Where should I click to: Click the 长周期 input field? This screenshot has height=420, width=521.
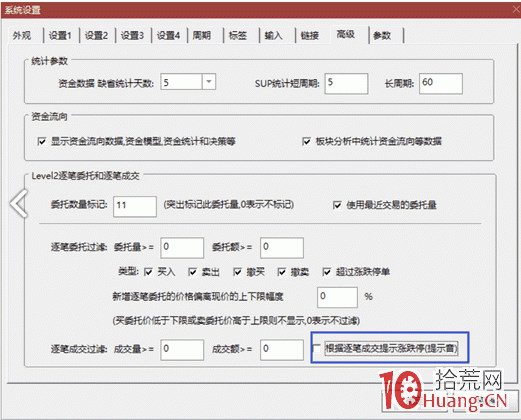pos(441,83)
